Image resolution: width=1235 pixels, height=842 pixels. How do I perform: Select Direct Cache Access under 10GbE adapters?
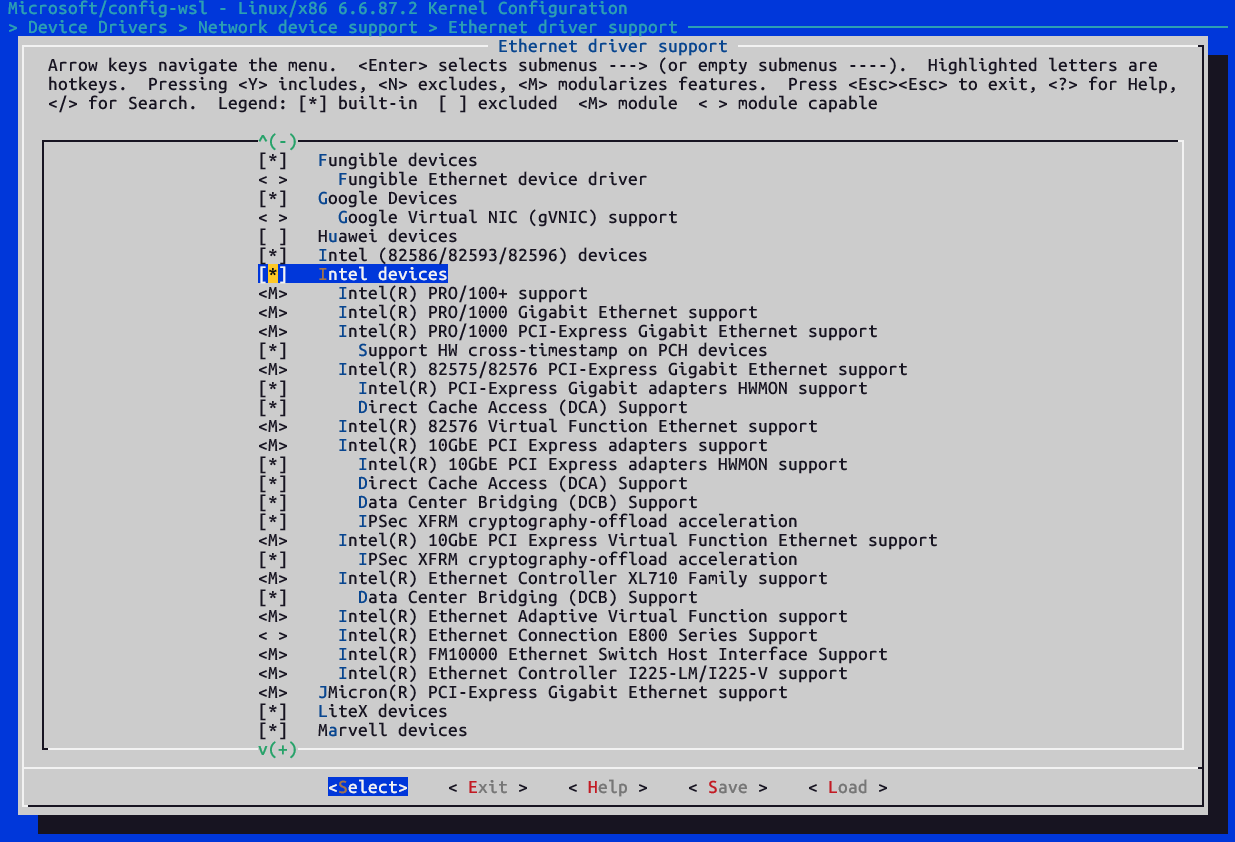[523, 483]
